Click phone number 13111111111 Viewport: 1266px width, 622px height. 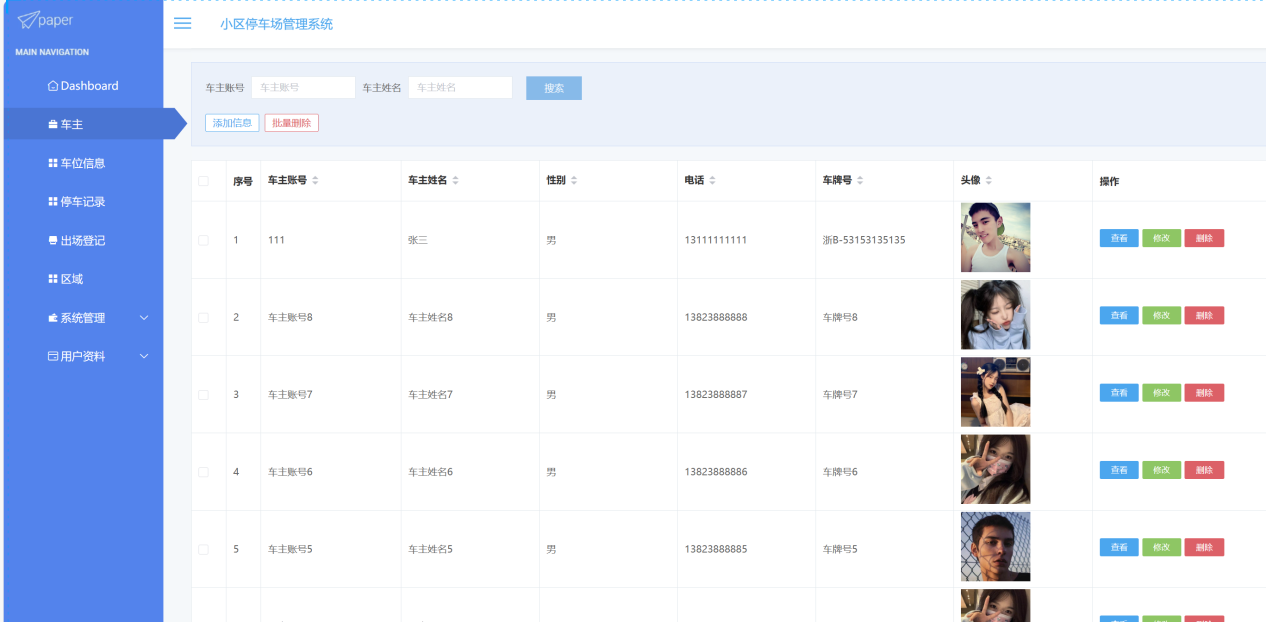(x=716, y=240)
